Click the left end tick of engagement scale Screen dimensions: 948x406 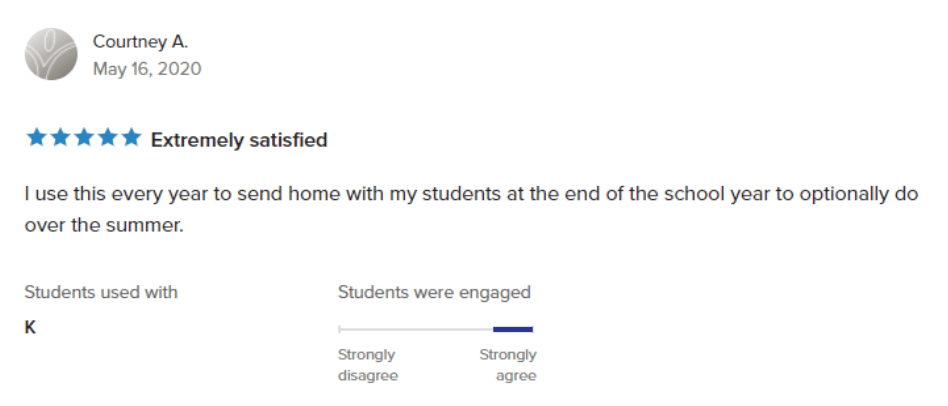pyautogui.click(x=340, y=329)
